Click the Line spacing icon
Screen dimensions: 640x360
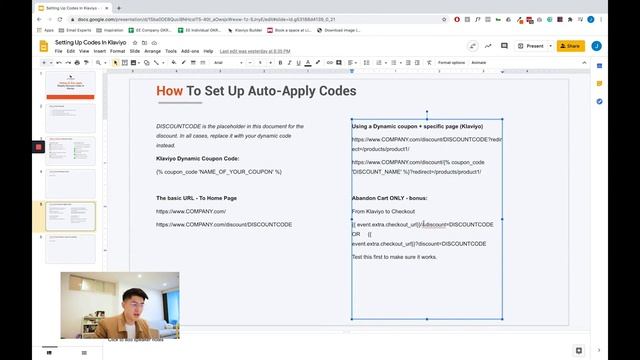click(x=367, y=62)
